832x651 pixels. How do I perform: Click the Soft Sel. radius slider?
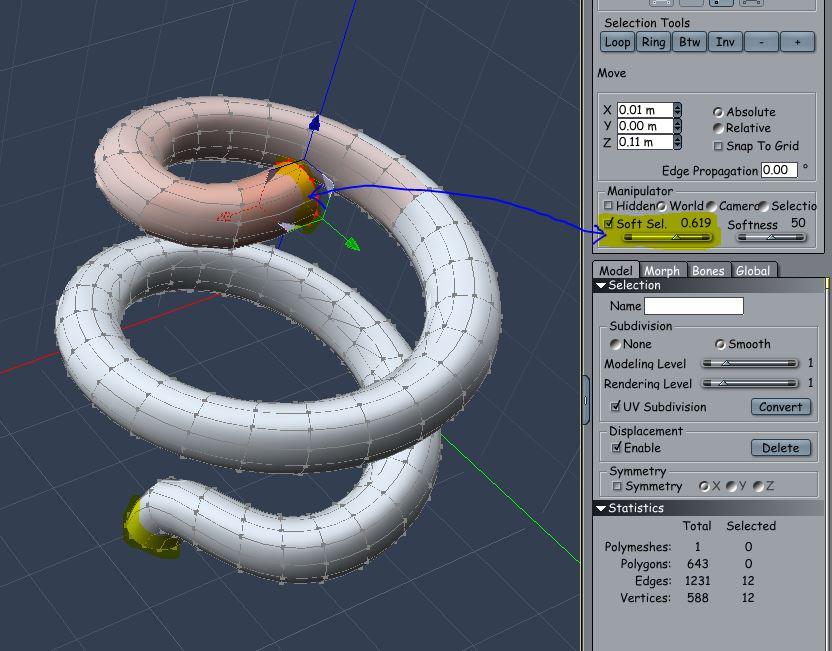click(x=668, y=238)
